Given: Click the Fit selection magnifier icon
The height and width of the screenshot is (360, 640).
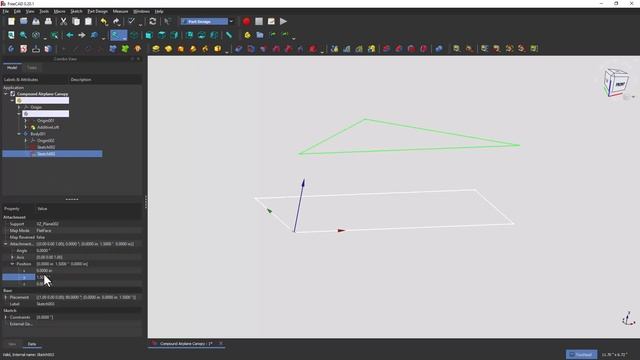Looking at the screenshot, I should (24, 35).
